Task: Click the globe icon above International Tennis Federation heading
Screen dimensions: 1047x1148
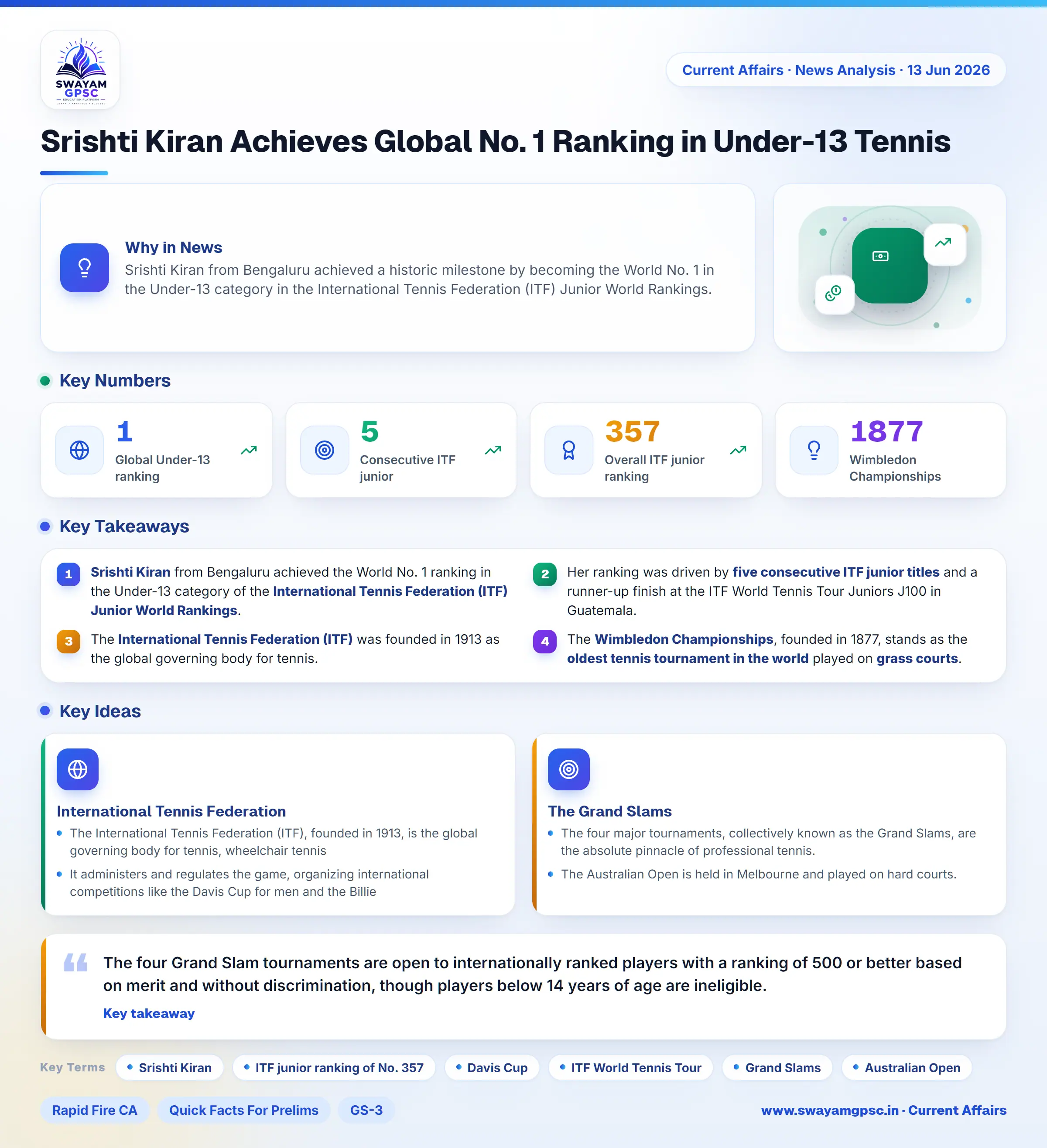Action: tap(78, 769)
